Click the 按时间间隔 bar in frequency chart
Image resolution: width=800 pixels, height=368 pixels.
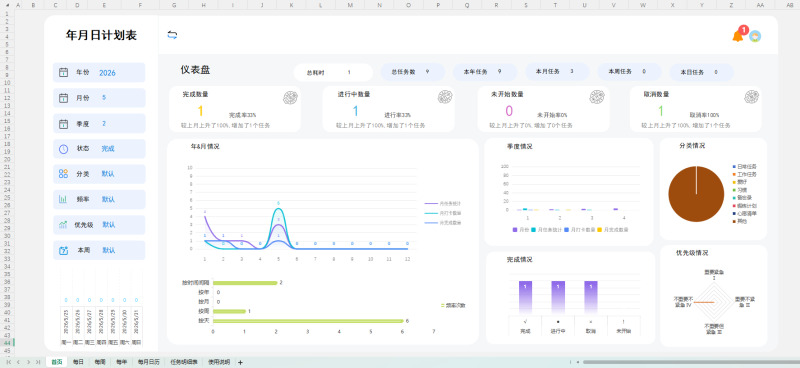coord(245,283)
